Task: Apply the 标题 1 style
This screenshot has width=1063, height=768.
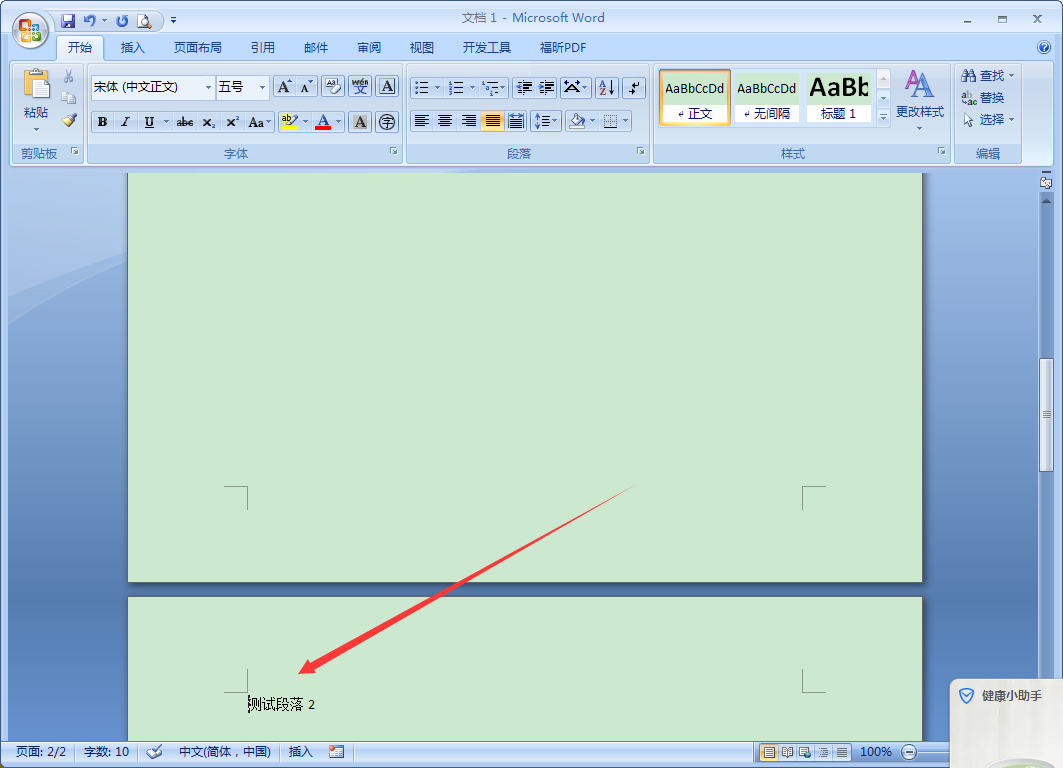Action: tap(838, 97)
